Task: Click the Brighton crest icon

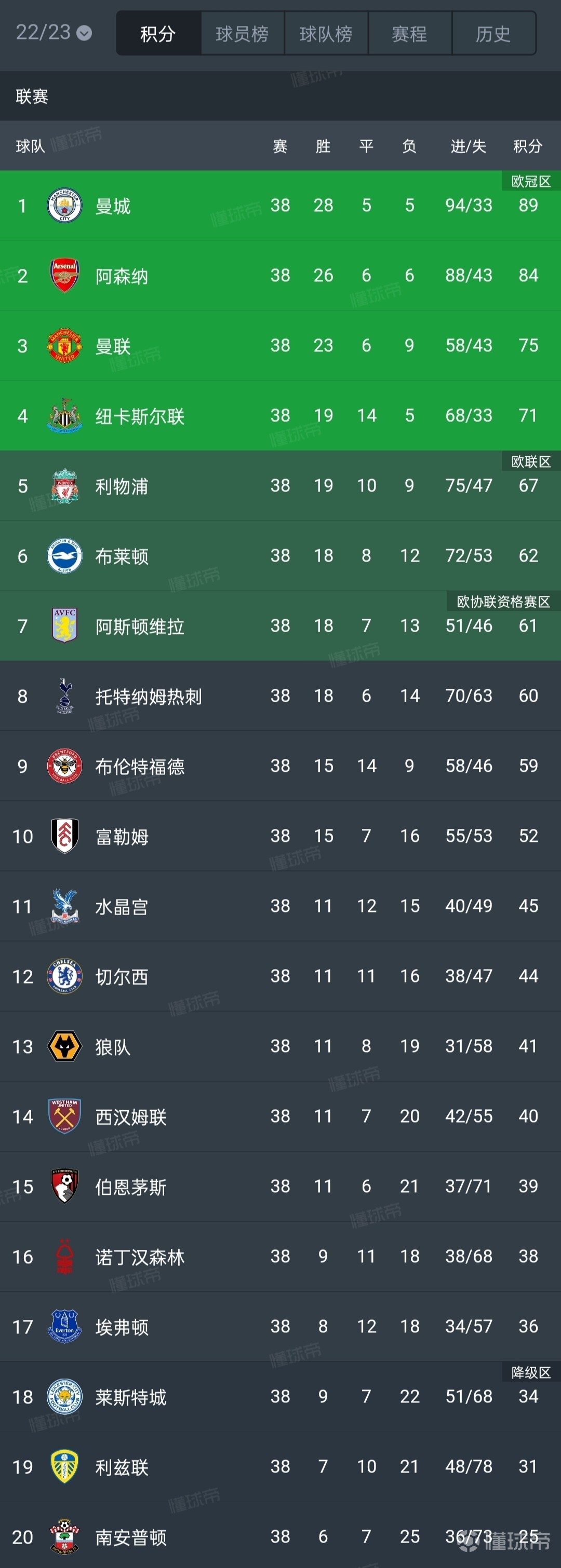Action: pos(64,556)
